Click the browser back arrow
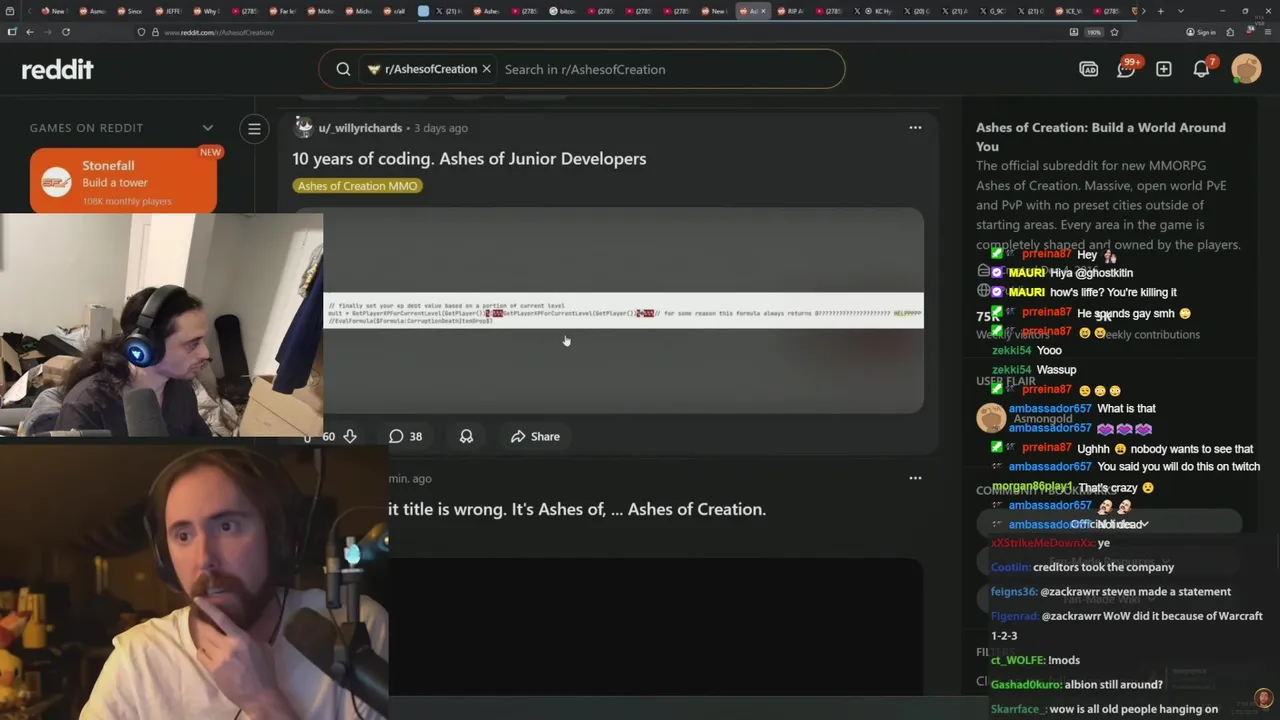This screenshot has height=720, width=1280. coord(30,32)
